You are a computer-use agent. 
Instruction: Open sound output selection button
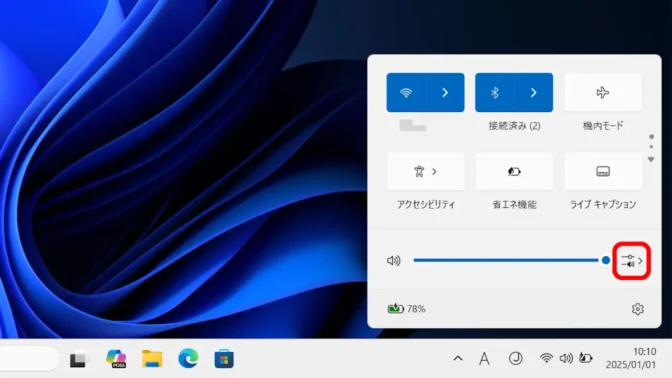[x=632, y=261]
